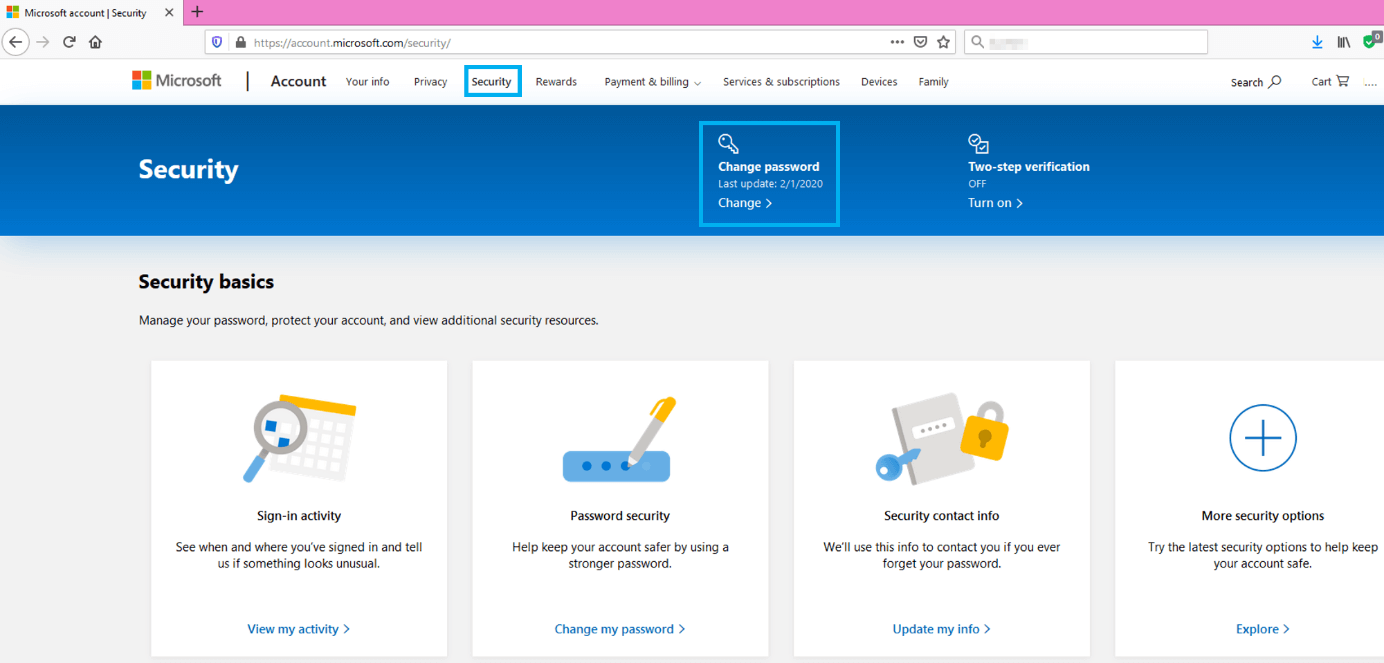Open the Firefox Library icon
The height and width of the screenshot is (663, 1384).
[1344, 42]
